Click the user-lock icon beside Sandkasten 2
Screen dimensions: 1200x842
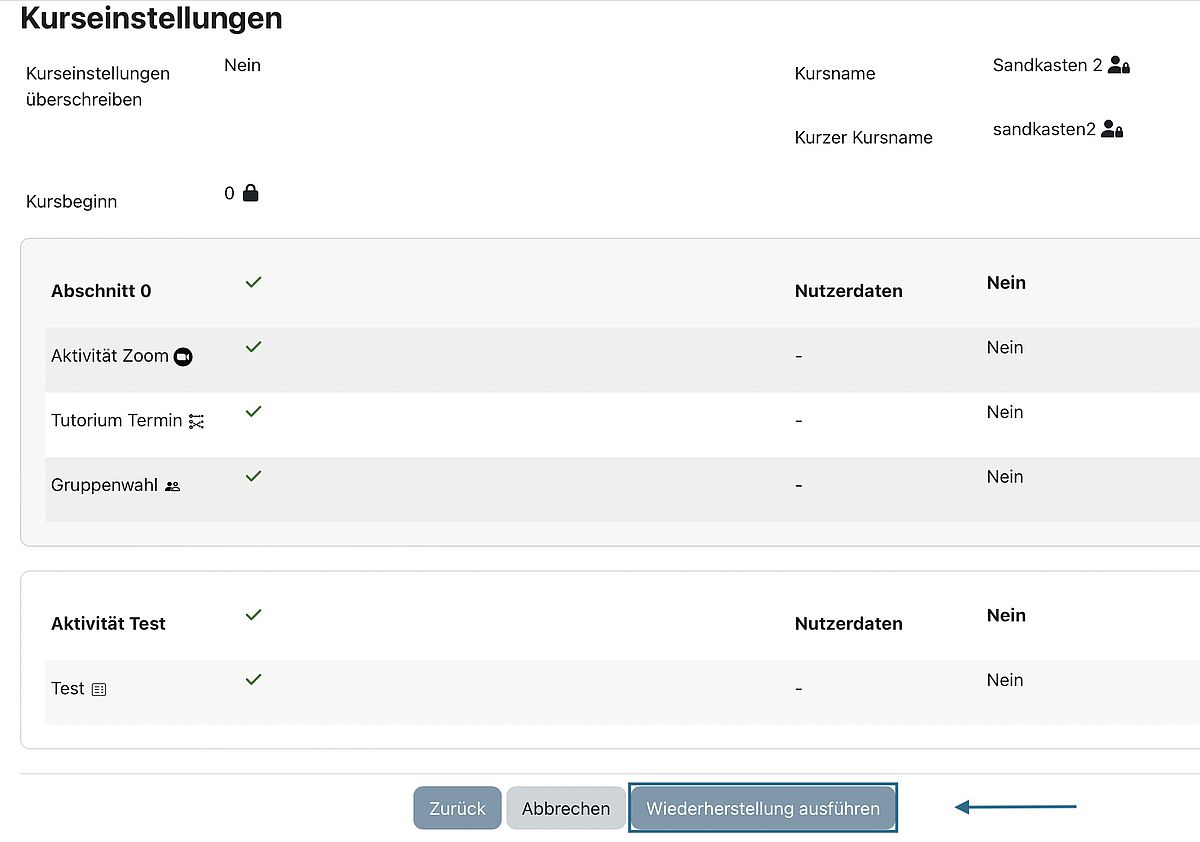coord(1119,66)
